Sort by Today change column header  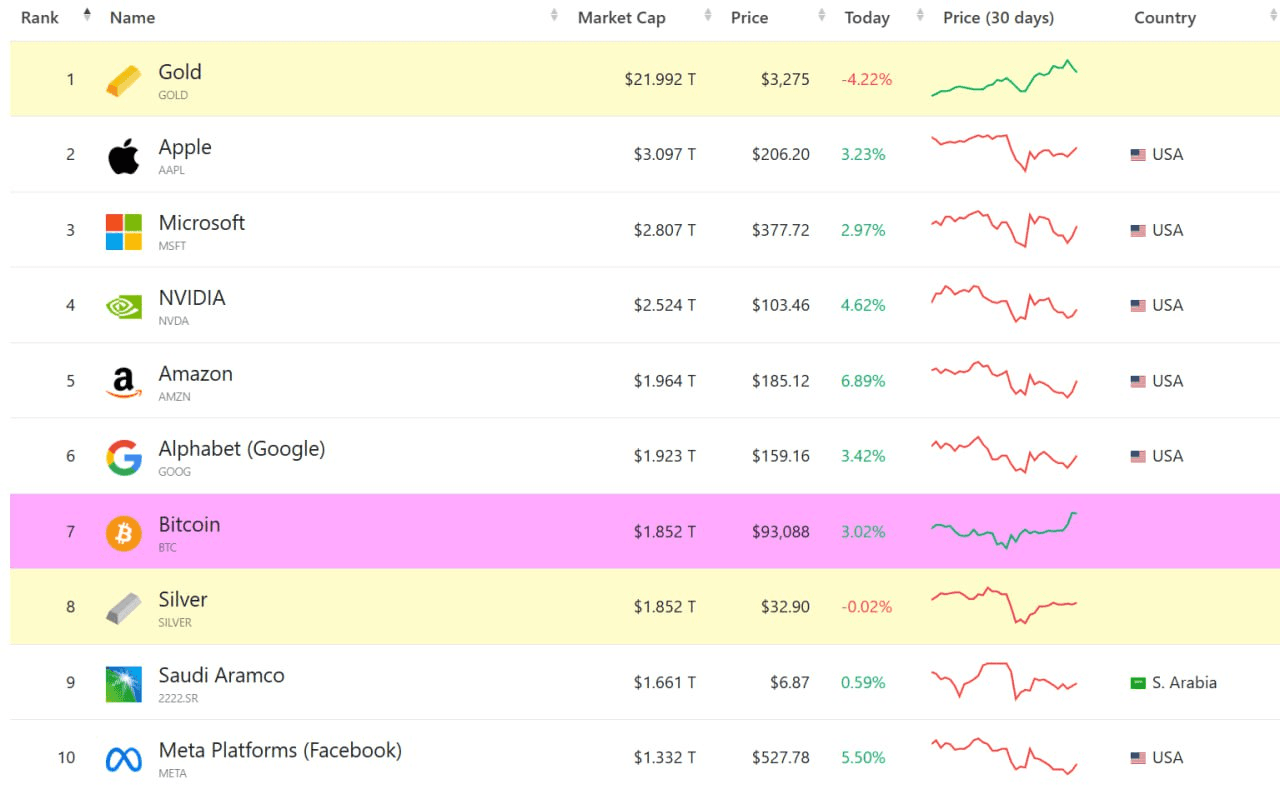[867, 18]
